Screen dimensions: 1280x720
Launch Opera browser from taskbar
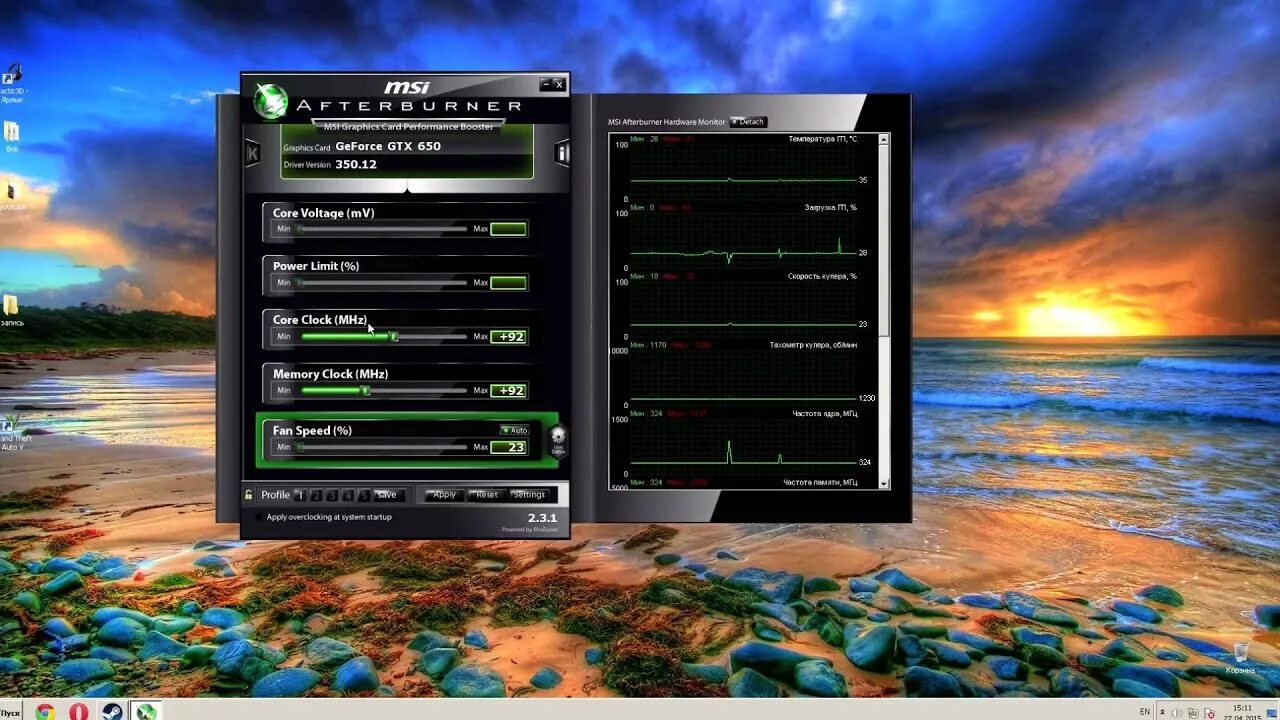point(78,711)
